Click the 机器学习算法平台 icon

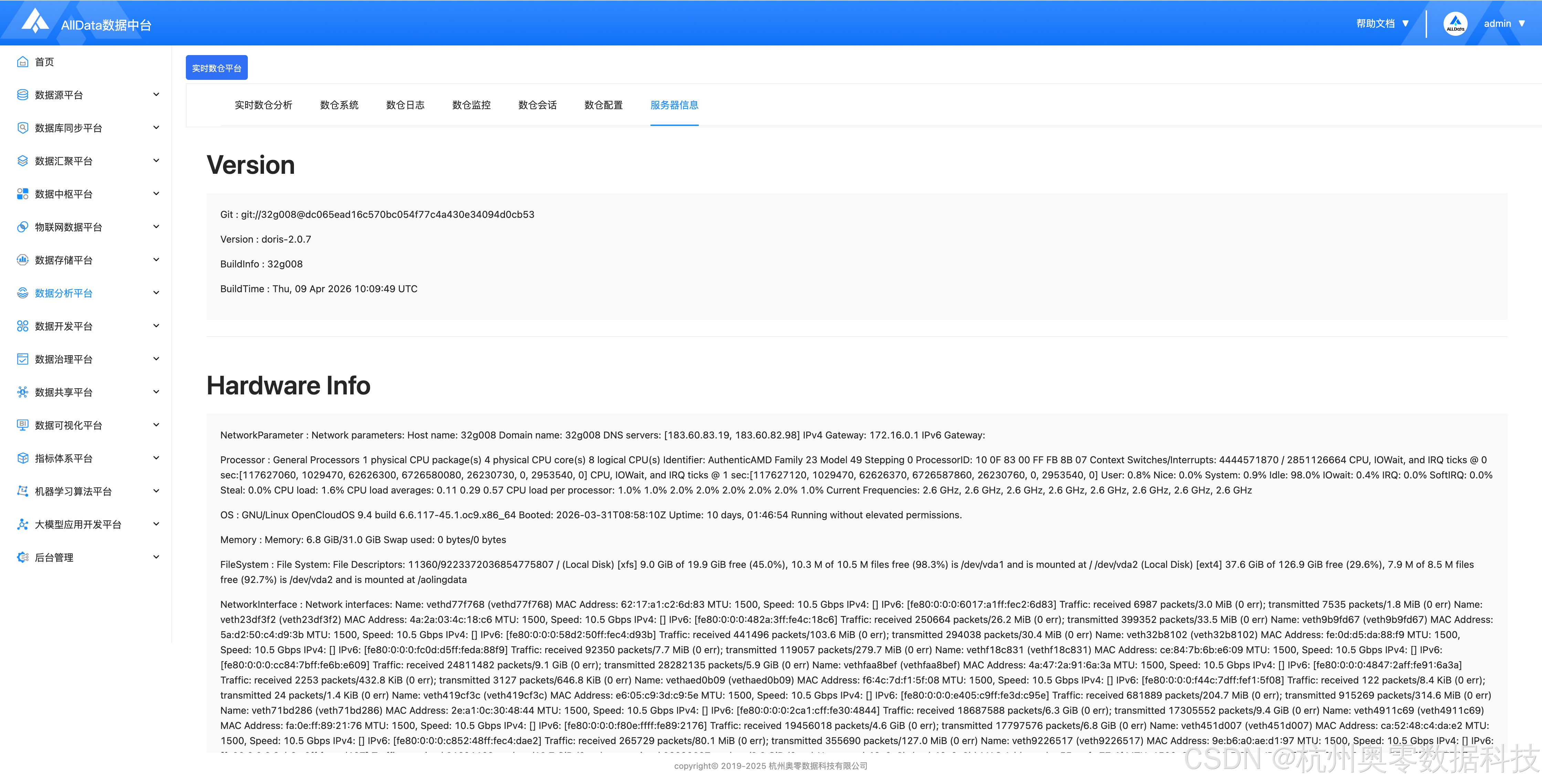pyautogui.click(x=23, y=491)
